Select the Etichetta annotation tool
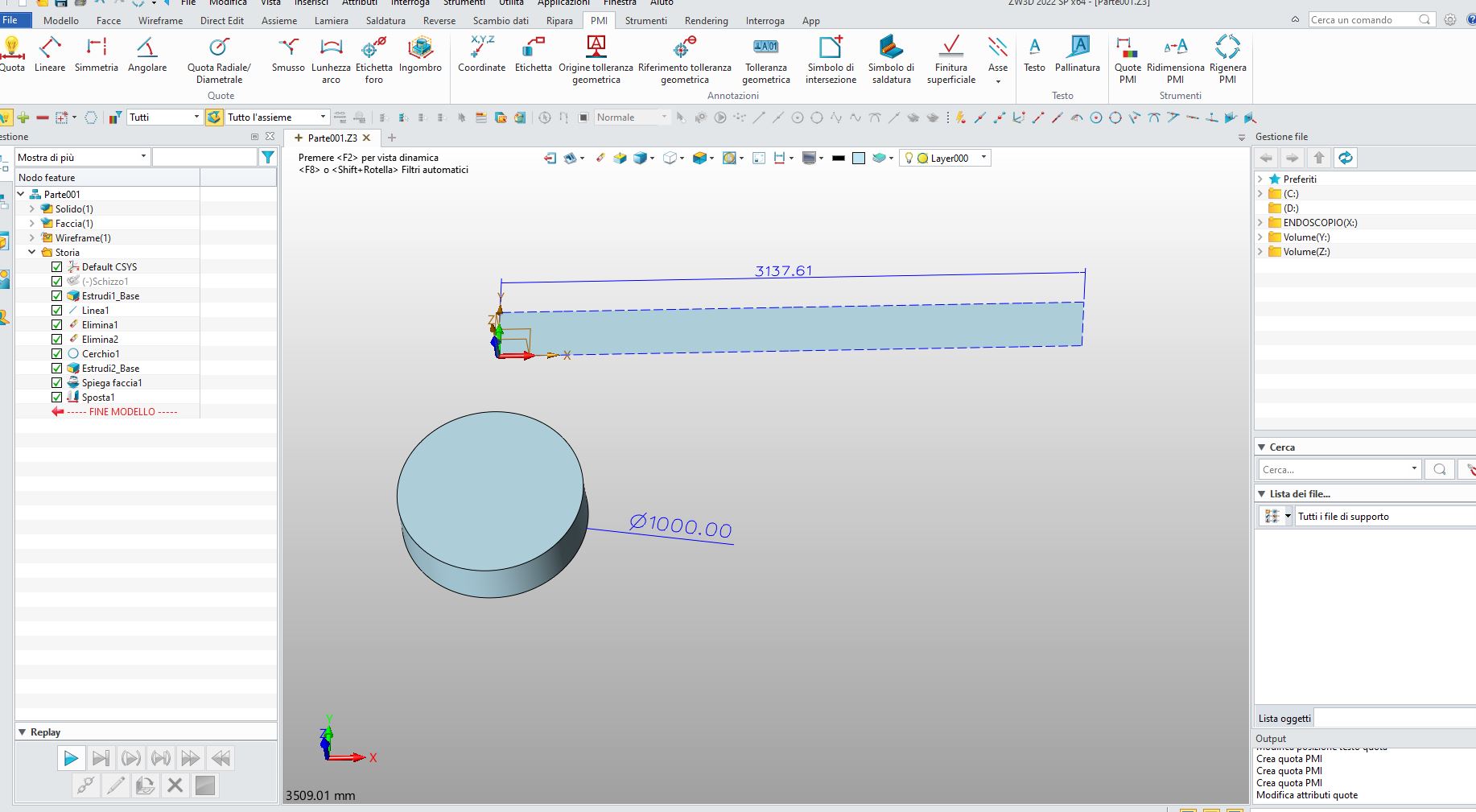1476x812 pixels. [x=533, y=54]
